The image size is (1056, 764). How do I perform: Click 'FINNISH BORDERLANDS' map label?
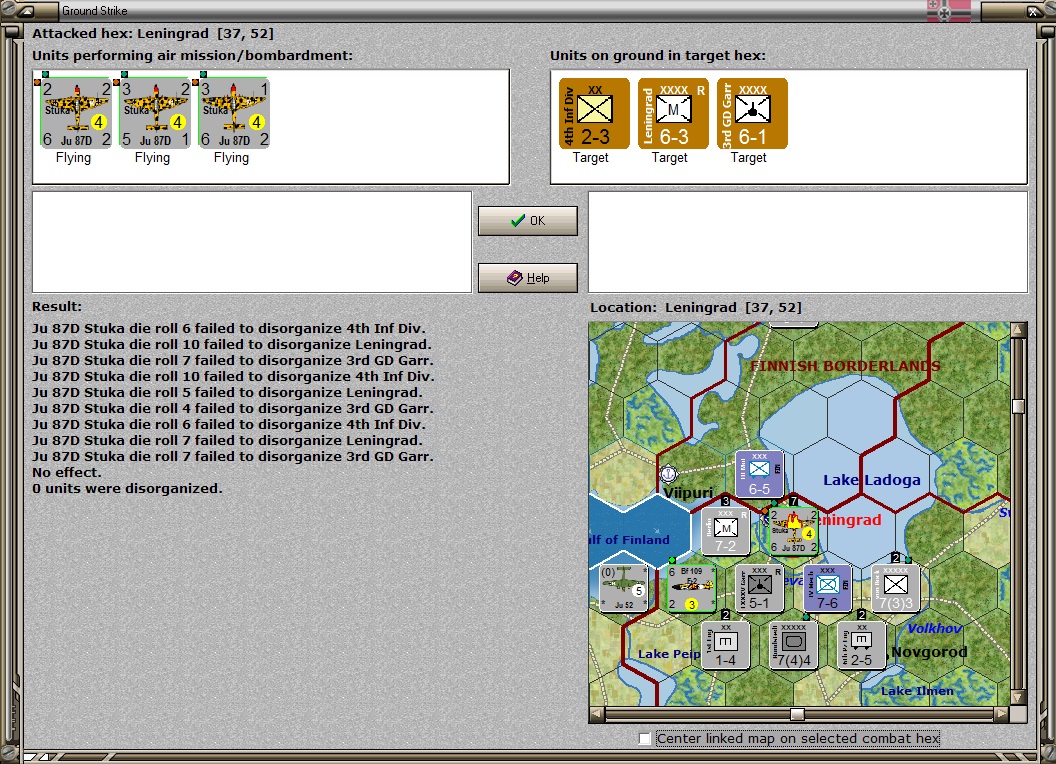pos(845,367)
